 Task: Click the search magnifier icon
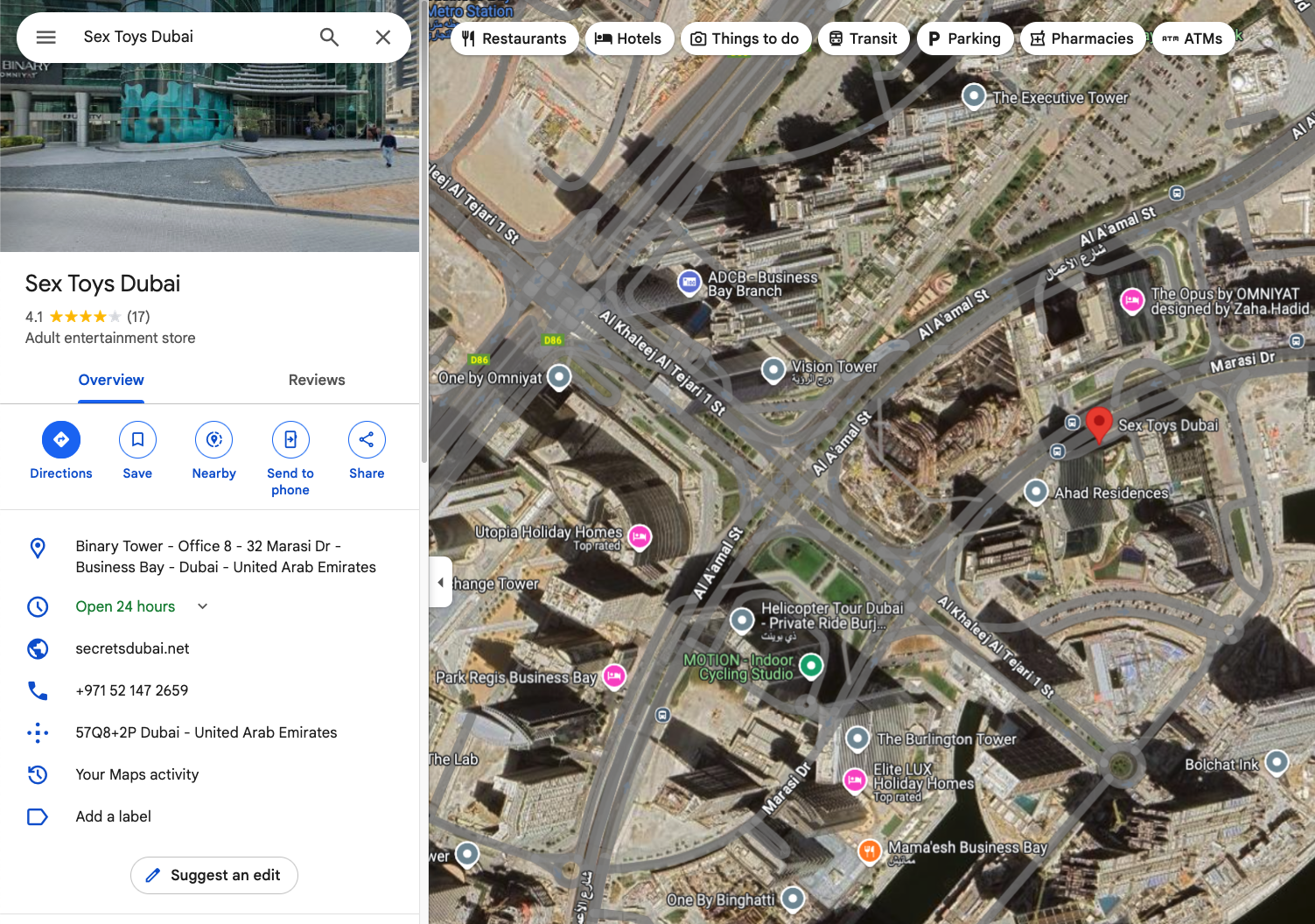pyautogui.click(x=329, y=37)
